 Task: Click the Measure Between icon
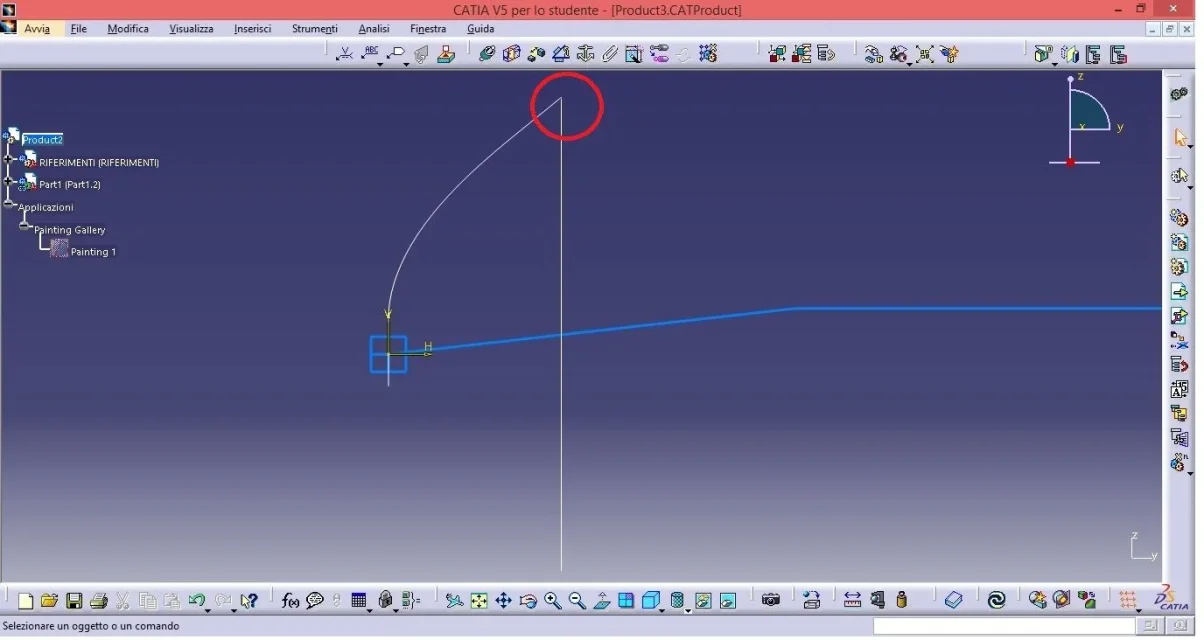click(852, 601)
